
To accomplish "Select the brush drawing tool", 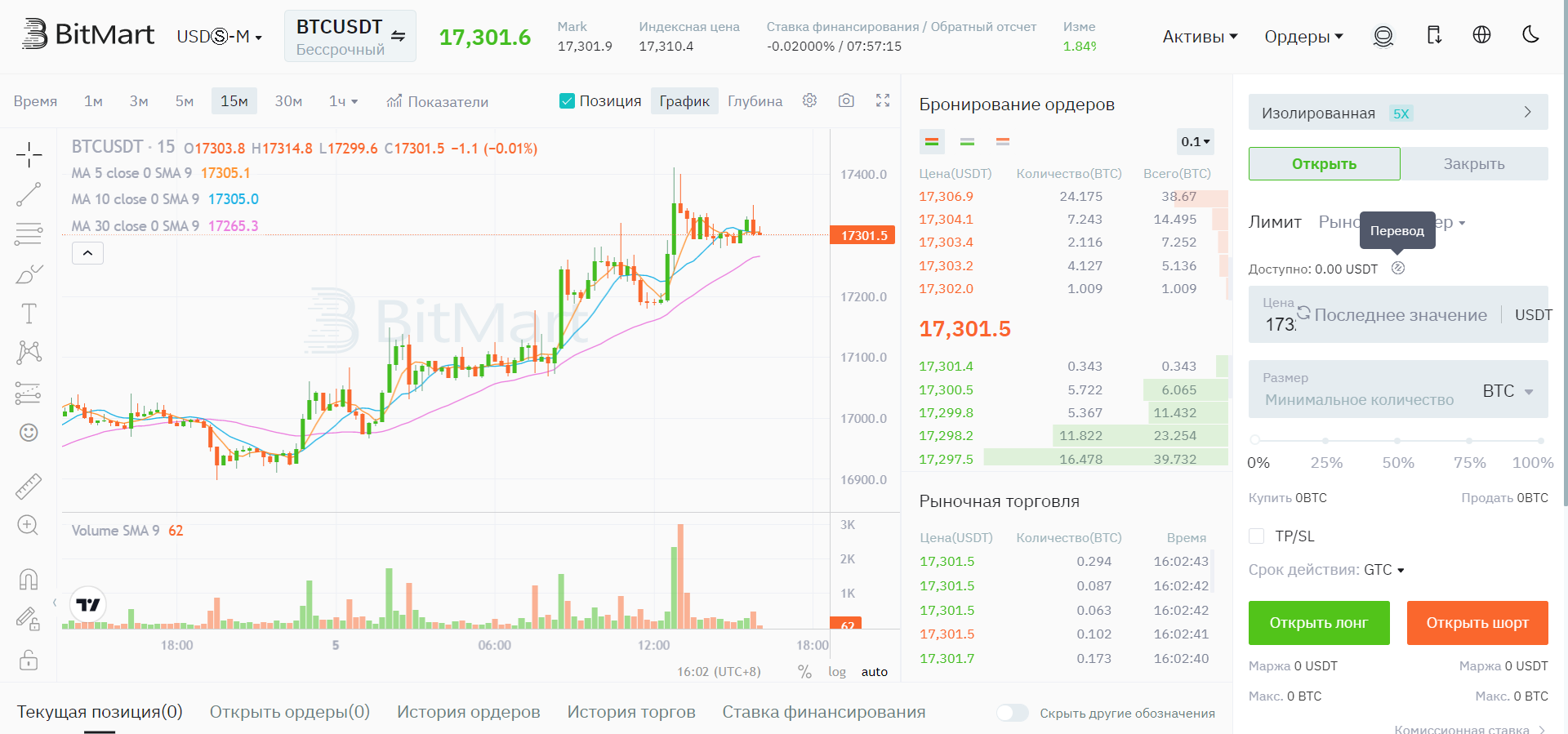I will 29,274.
